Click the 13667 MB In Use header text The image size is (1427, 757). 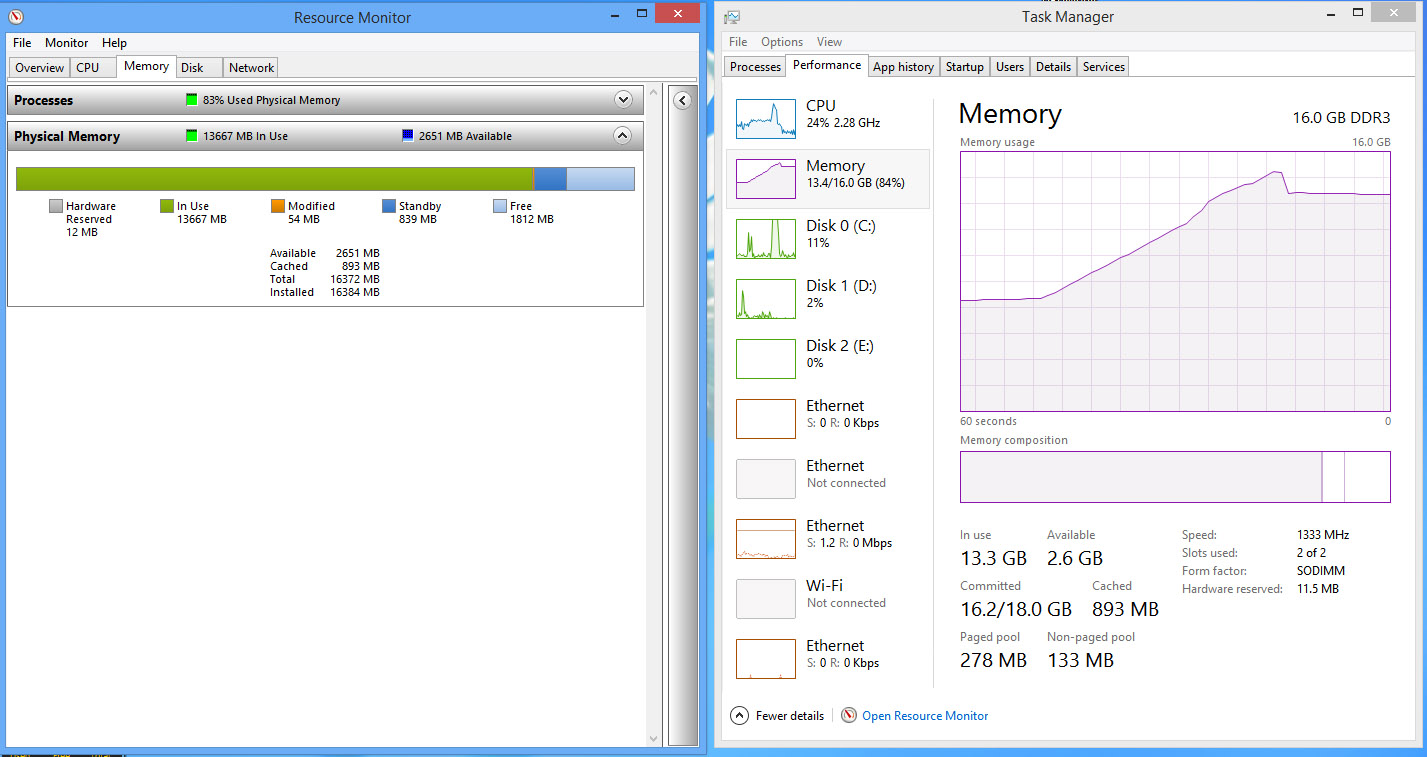click(x=245, y=136)
